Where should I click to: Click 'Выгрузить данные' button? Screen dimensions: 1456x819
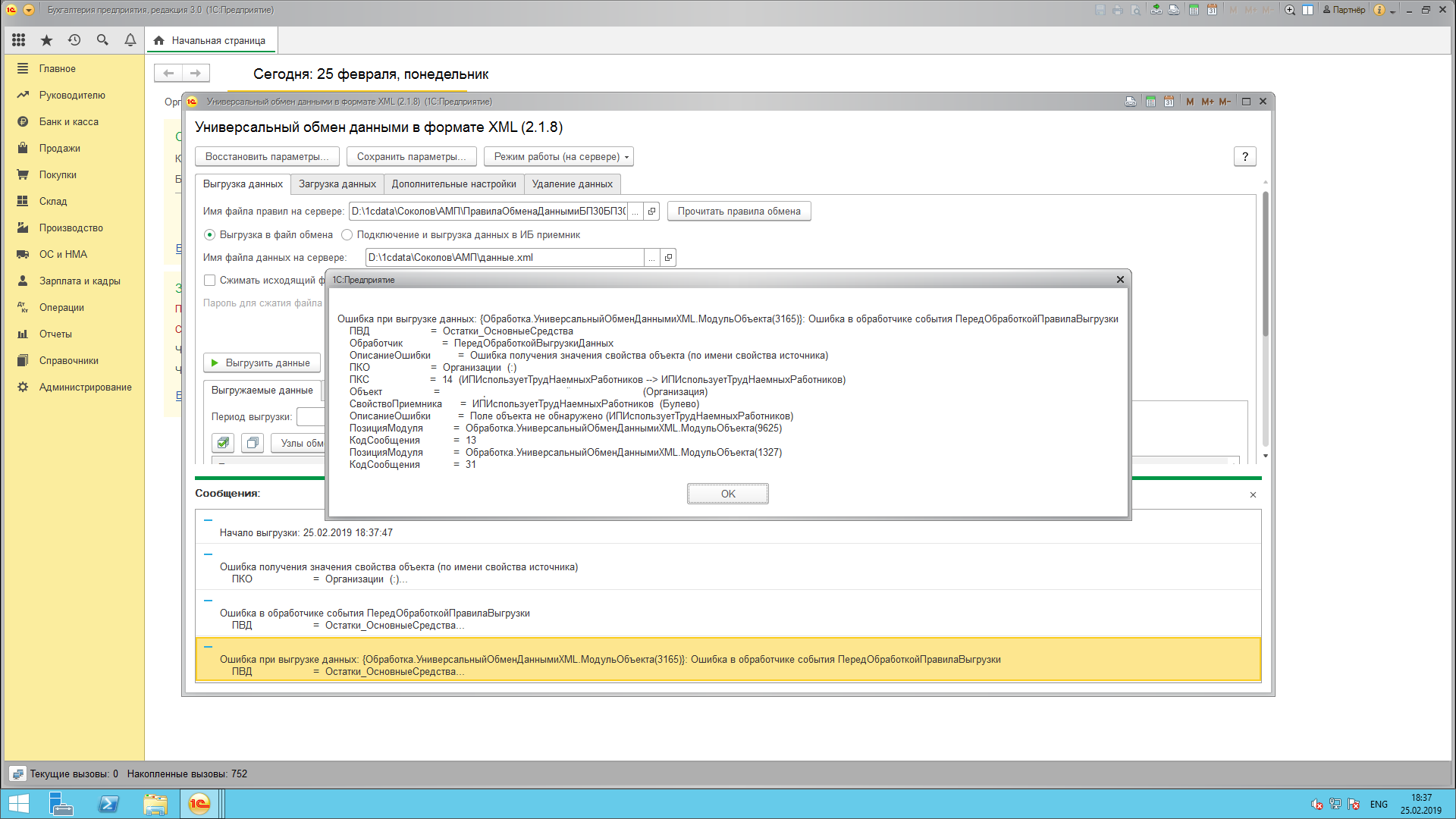pyautogui.click(x=262, y=363)
